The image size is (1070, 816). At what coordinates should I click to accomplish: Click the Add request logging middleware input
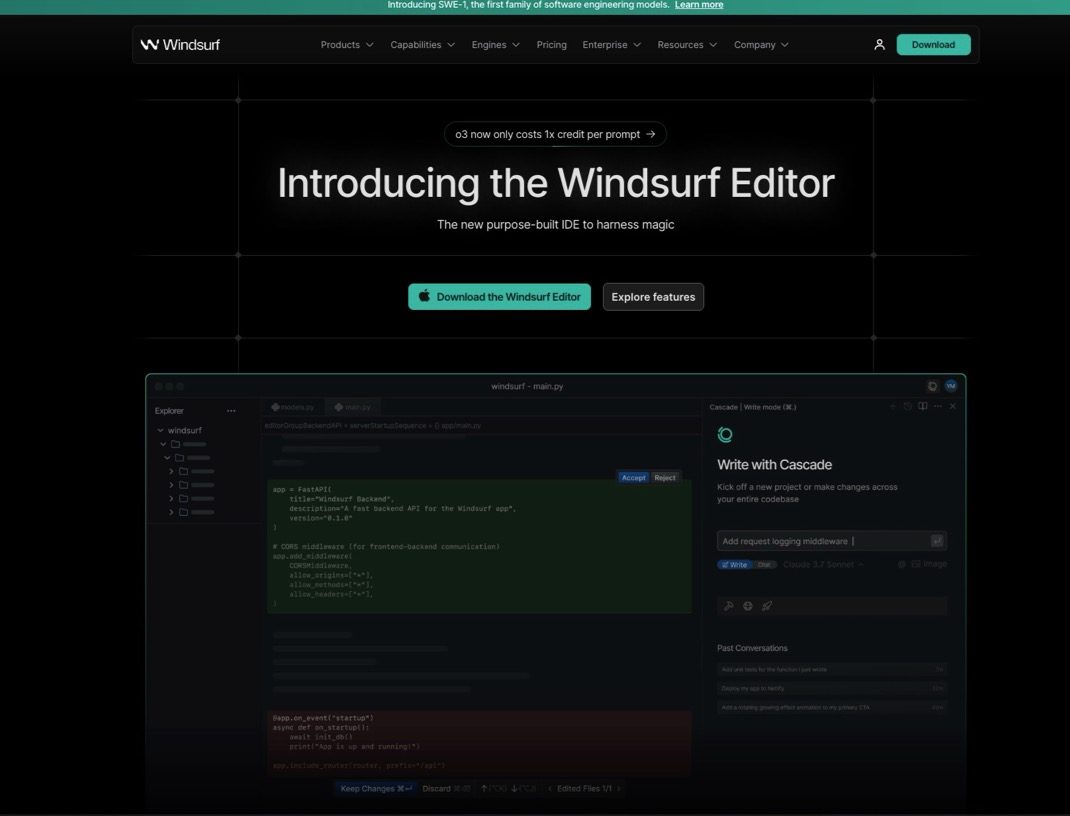click(x=822, y=541)
